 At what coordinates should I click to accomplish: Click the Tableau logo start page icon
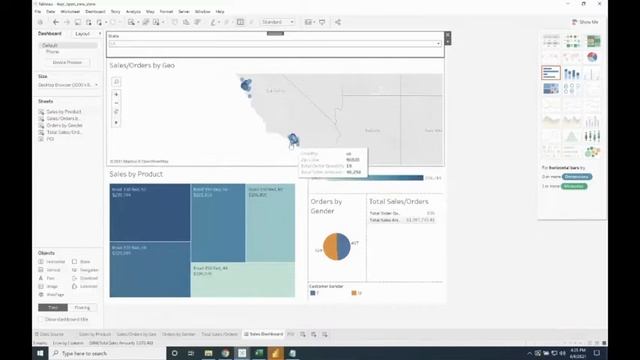(40, 22)
